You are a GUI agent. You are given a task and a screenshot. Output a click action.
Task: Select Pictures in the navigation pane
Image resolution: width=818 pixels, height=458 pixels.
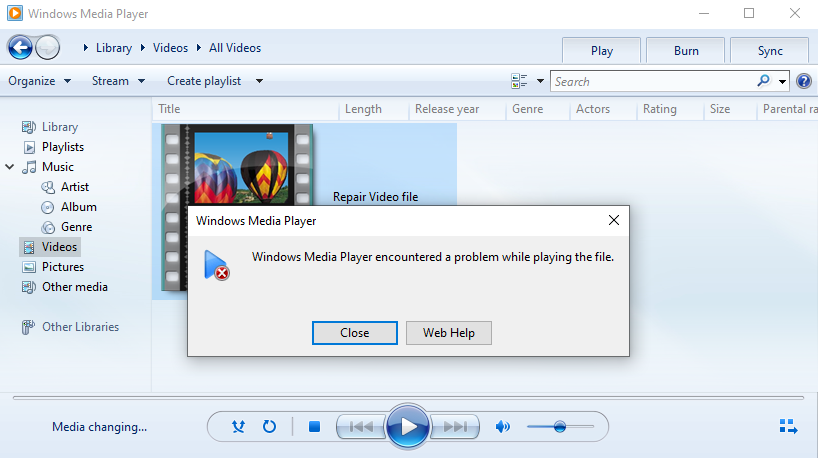pos(53,267)
